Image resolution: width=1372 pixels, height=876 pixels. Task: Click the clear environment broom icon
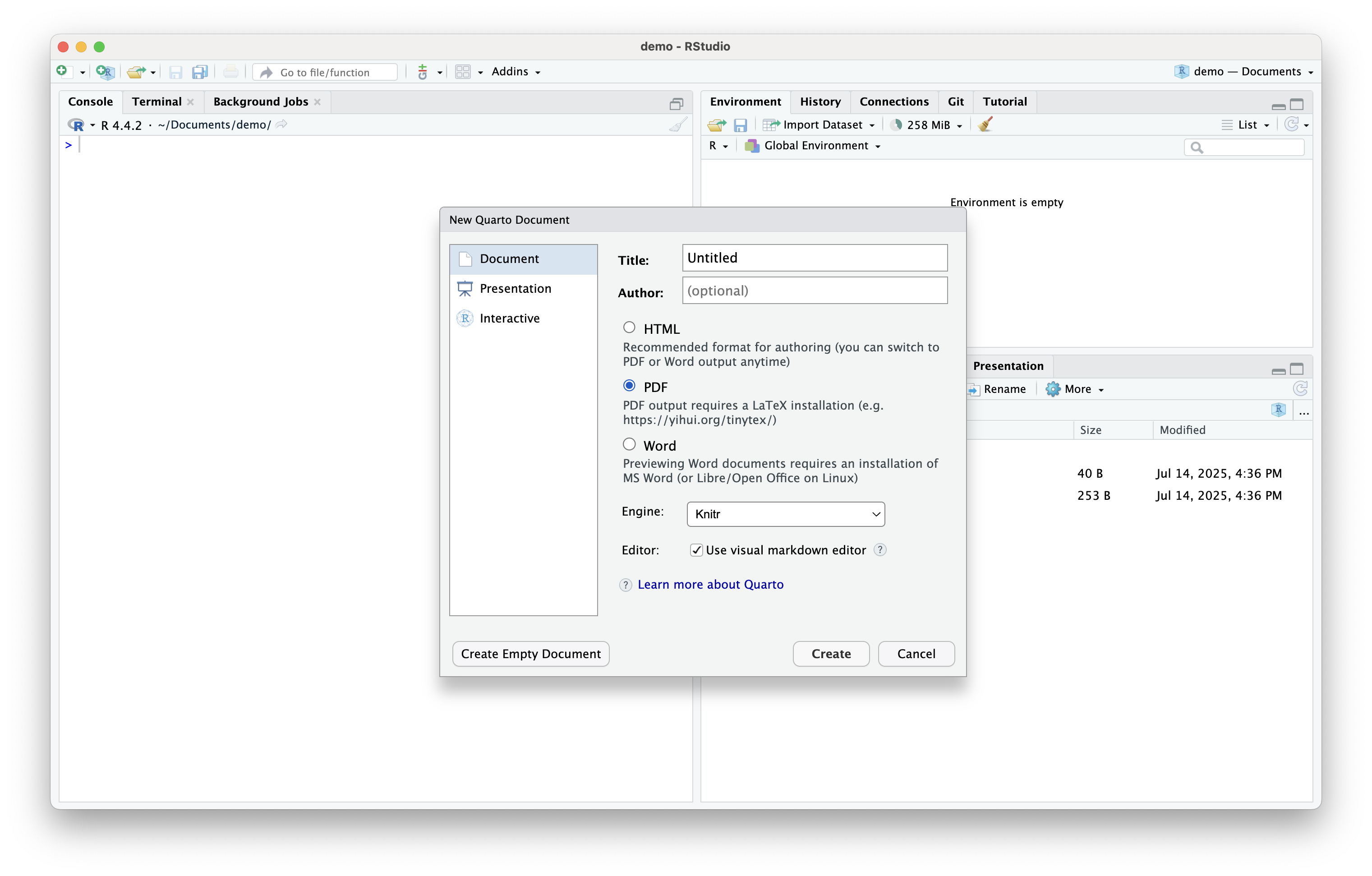(985, 124)
